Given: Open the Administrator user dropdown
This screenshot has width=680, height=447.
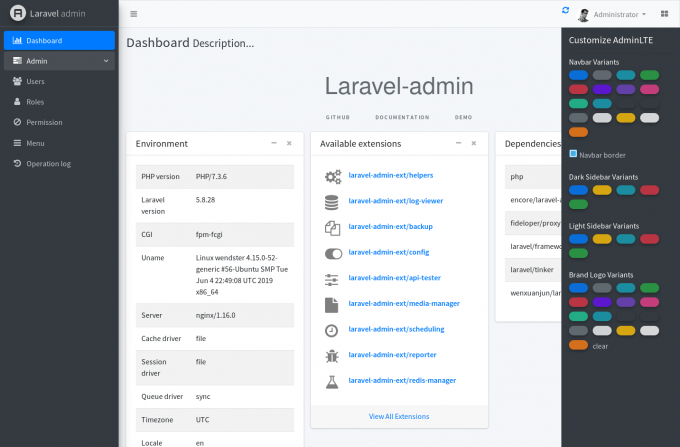Looking at the screenshot, I should coord(619,14).
